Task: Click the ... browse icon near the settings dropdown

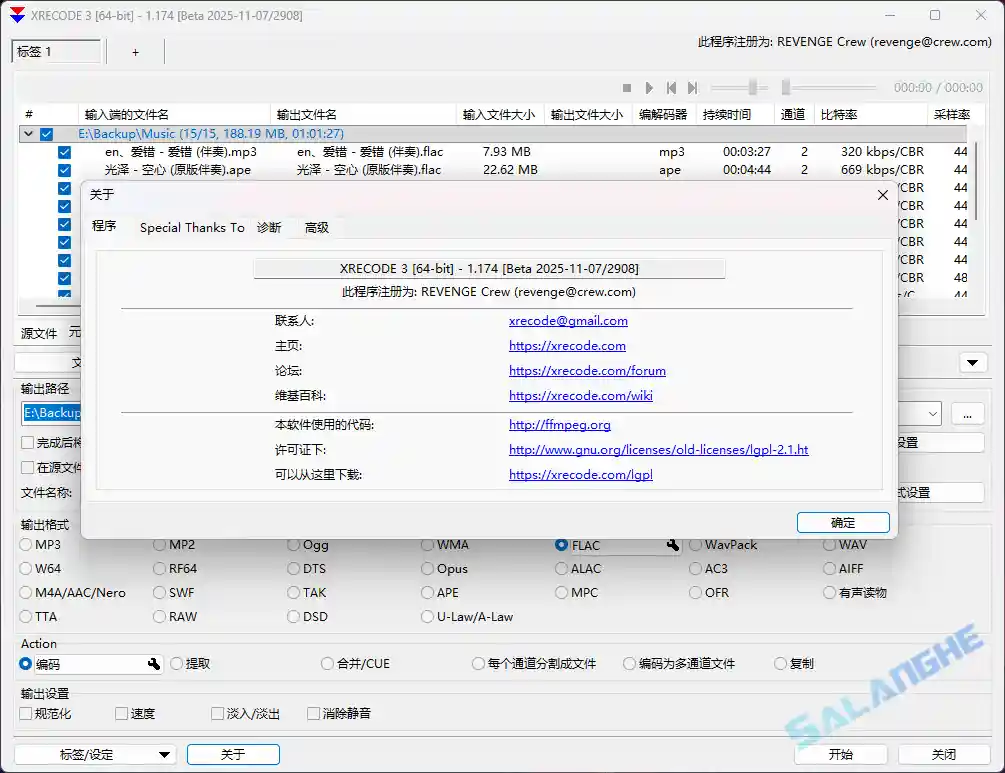Action: pos(966,413)
